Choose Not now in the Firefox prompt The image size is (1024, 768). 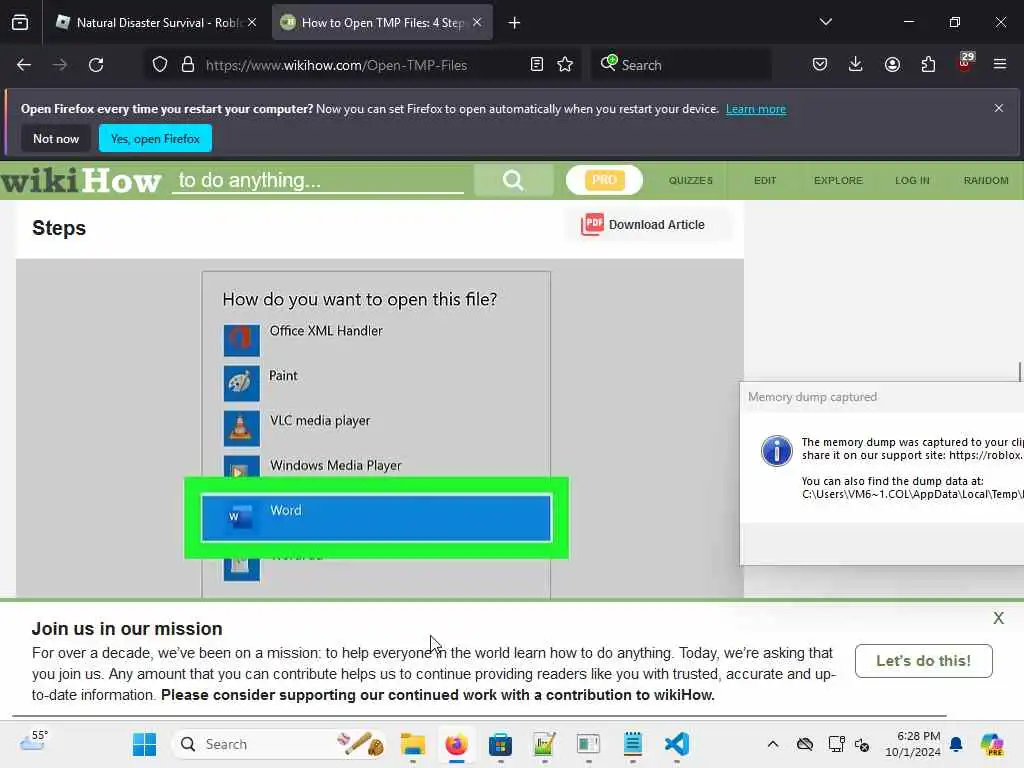pos(56,138)
